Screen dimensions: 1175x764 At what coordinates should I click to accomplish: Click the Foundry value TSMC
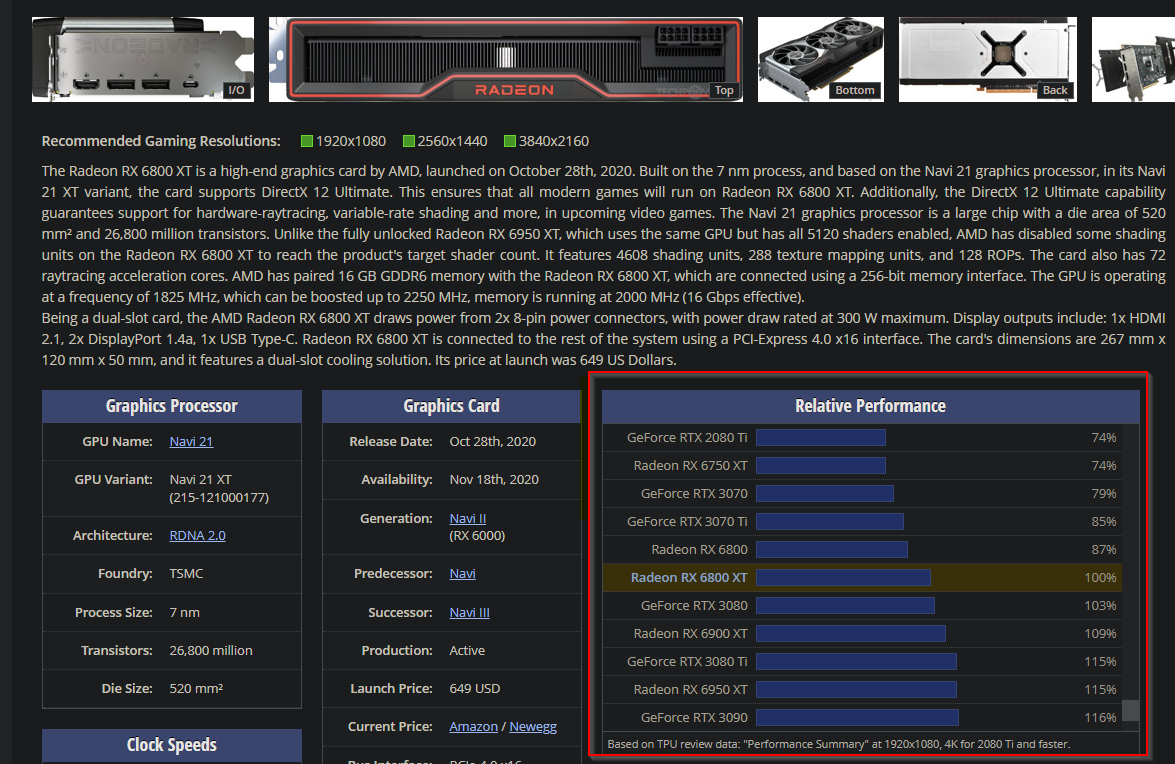point(186,574)
